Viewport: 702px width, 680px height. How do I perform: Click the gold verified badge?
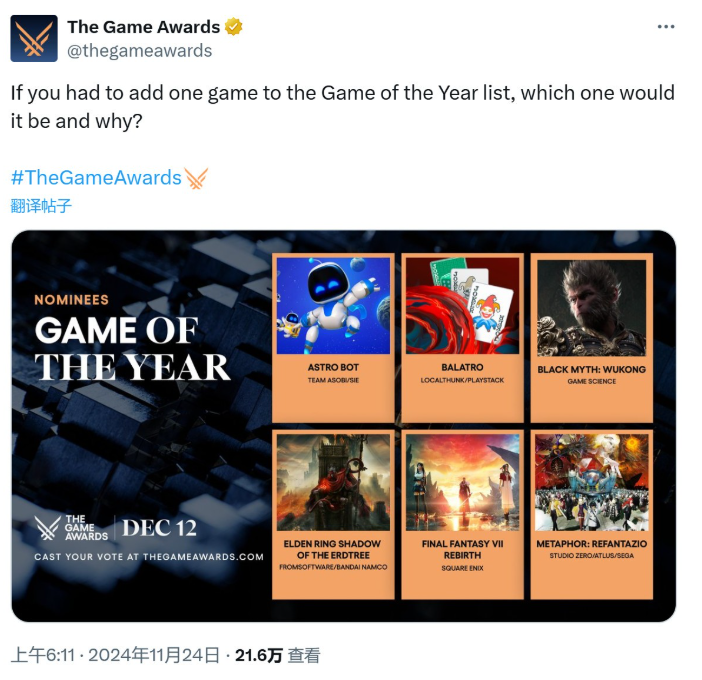pos(233,27)
